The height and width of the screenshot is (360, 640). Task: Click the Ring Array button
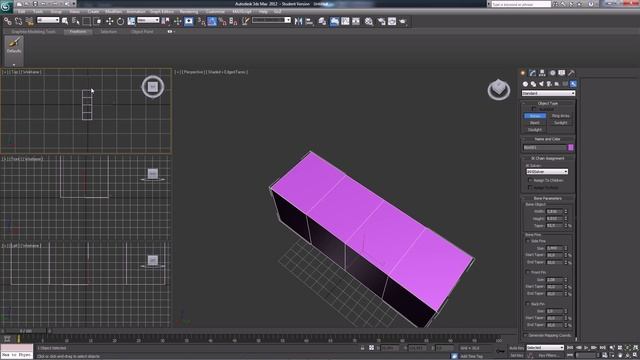560,116
